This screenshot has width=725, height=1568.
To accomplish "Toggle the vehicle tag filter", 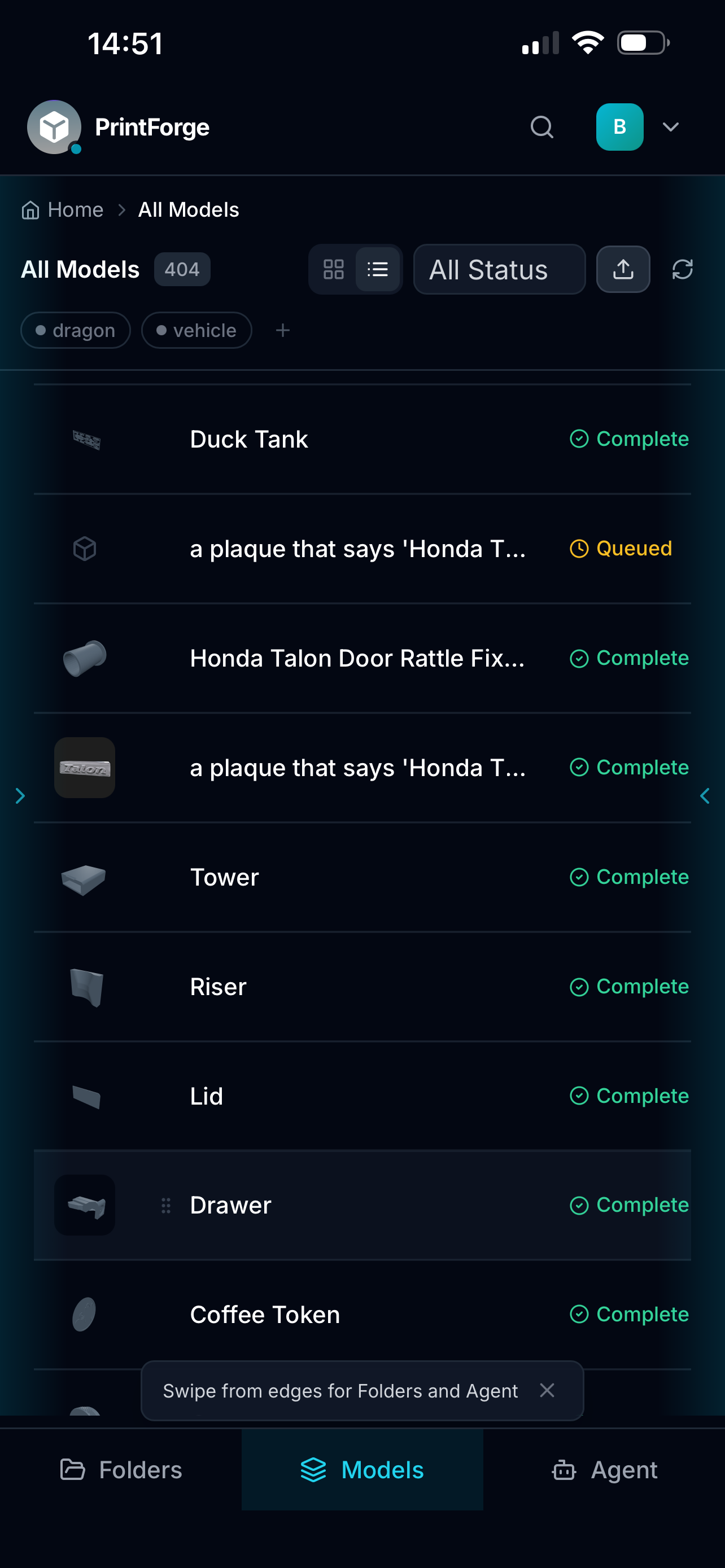I will 196,331.
